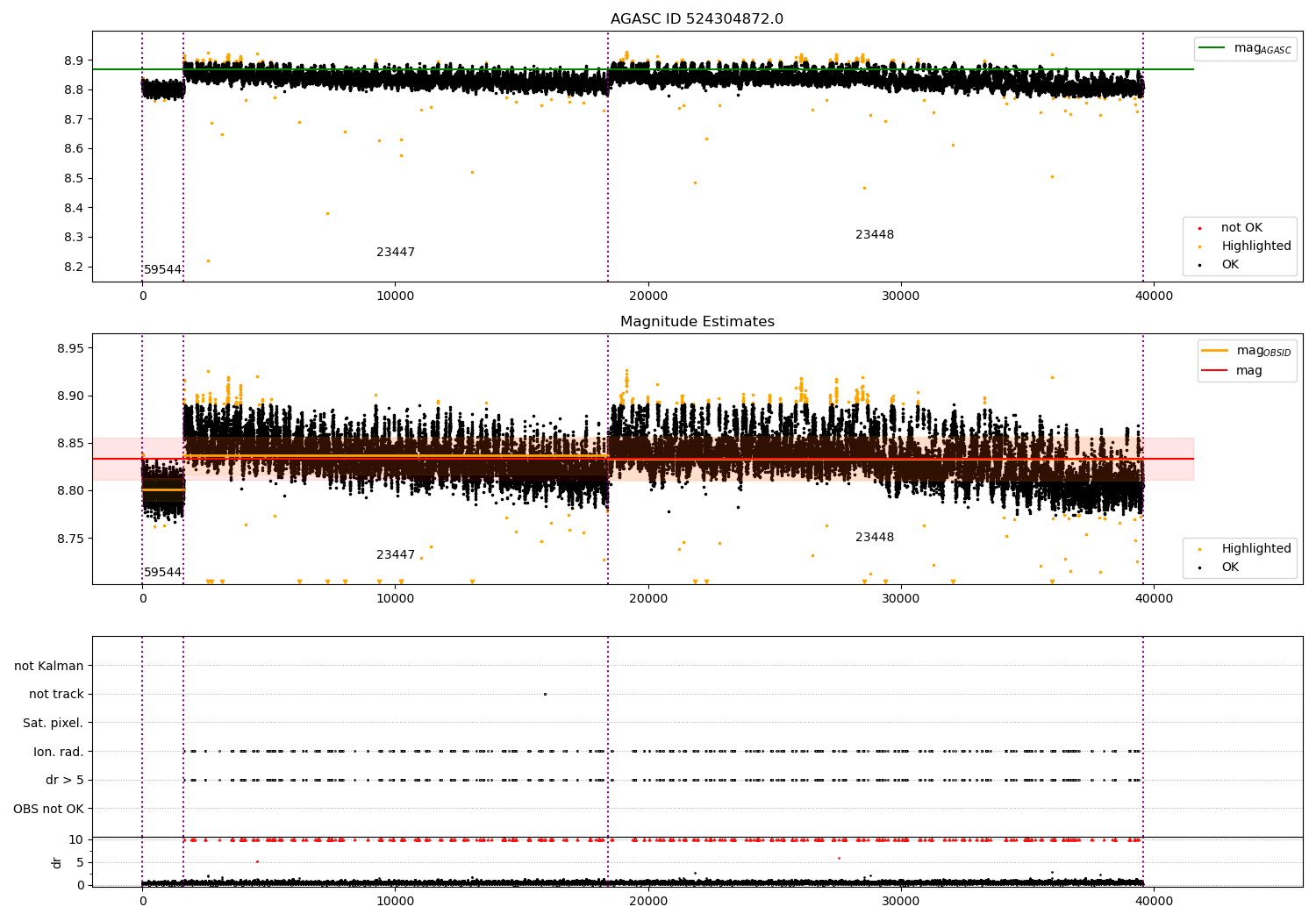Click the red "mag" legend line

click(x=1214, y=371)
